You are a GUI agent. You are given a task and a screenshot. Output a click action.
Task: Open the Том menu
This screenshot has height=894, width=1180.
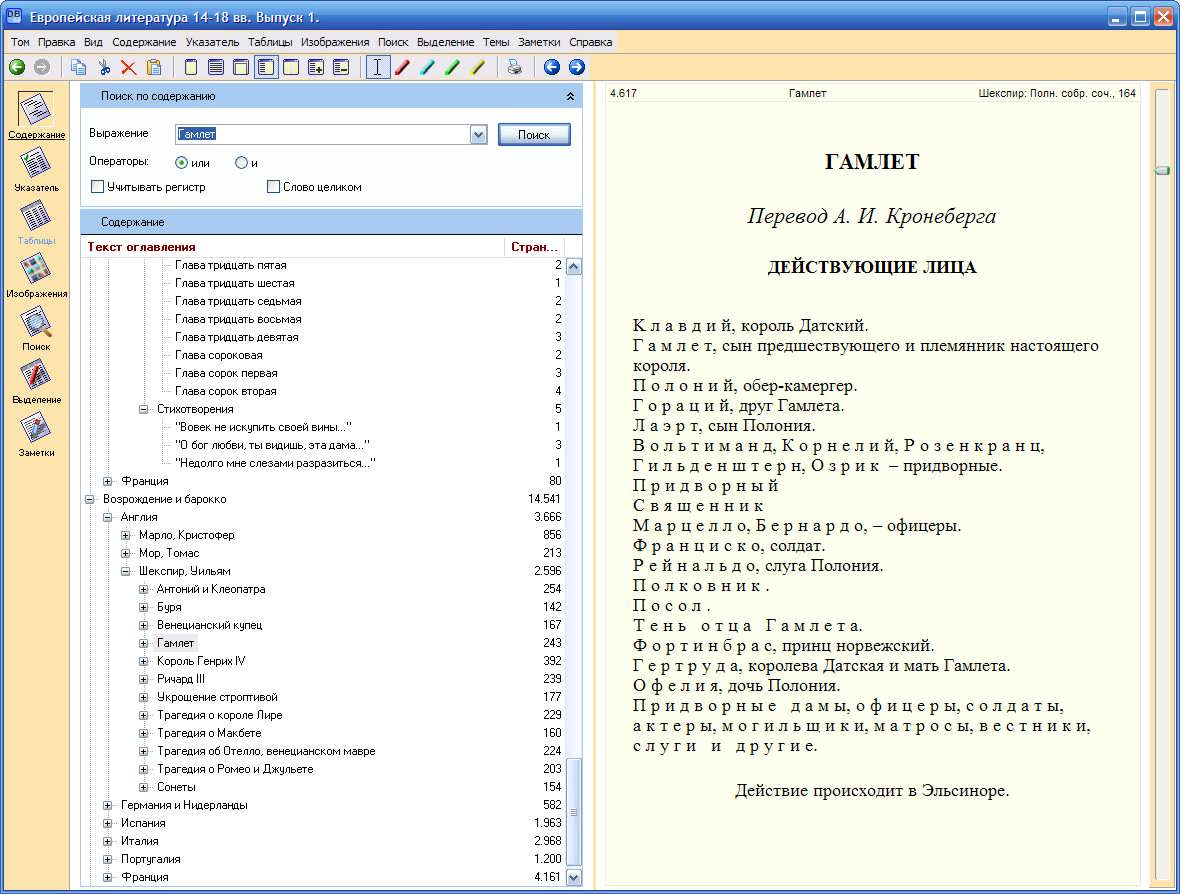(x=20, y=42)
